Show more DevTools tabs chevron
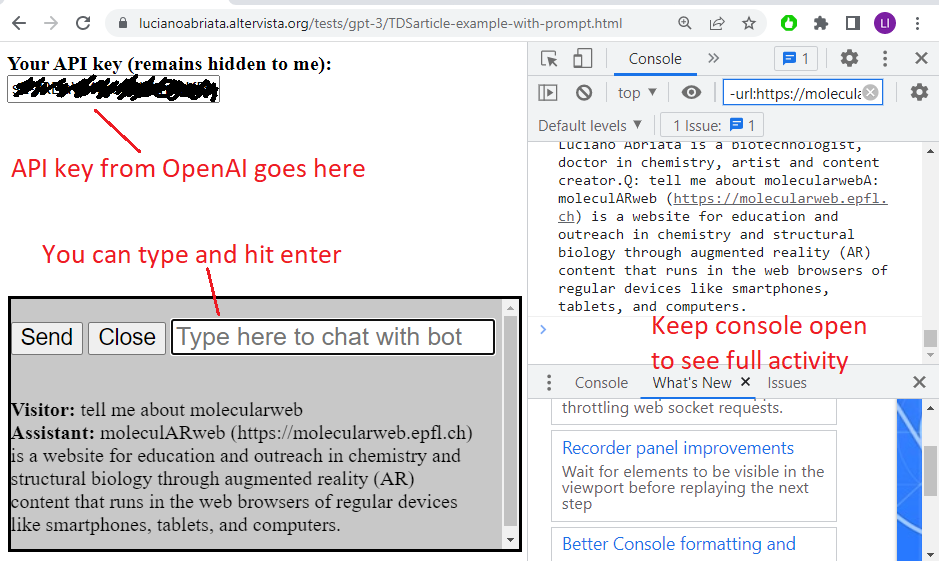Screen dimensions: 939x561 [x=713, y=58]
